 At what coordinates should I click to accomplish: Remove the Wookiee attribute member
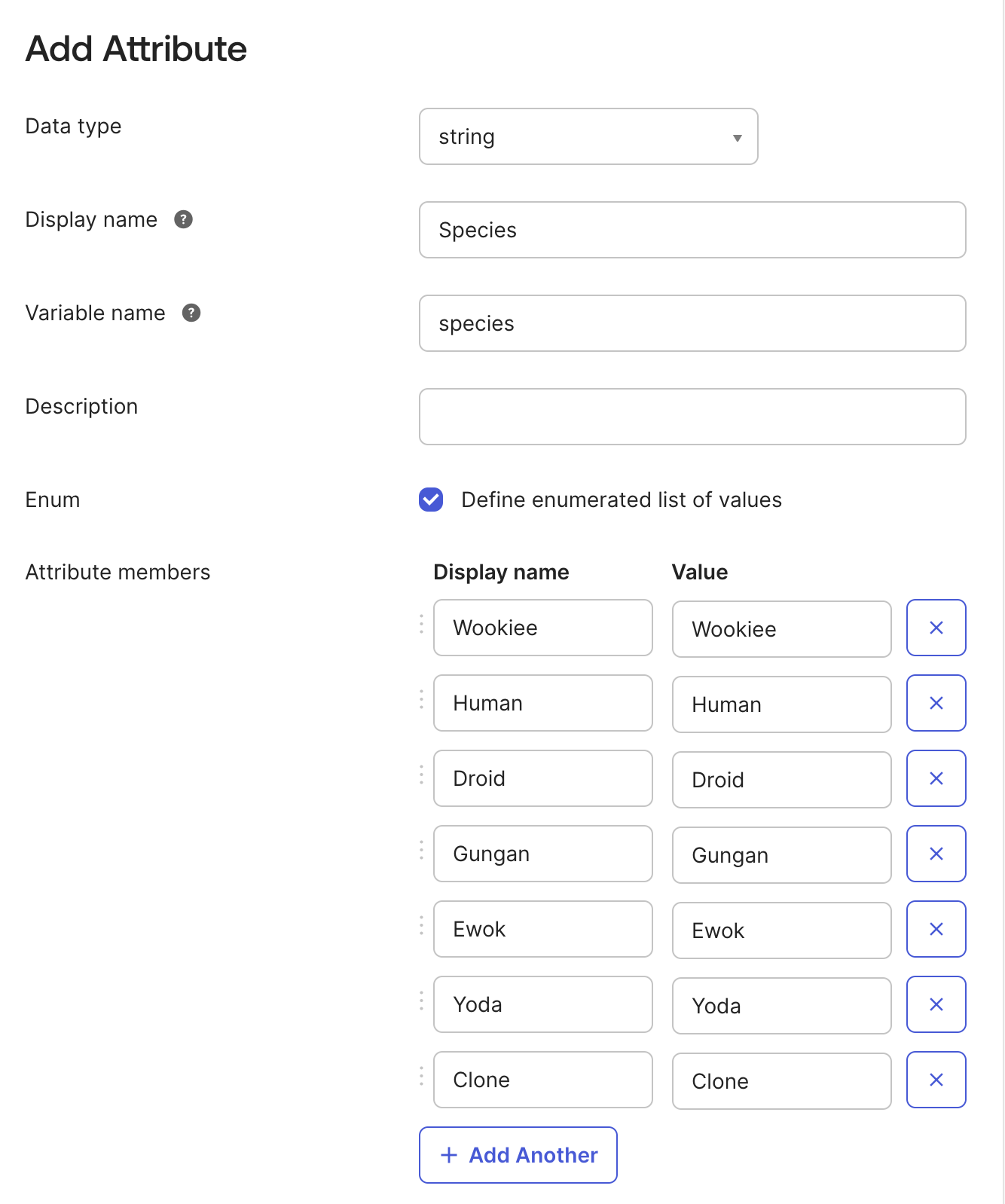[936, 628]
